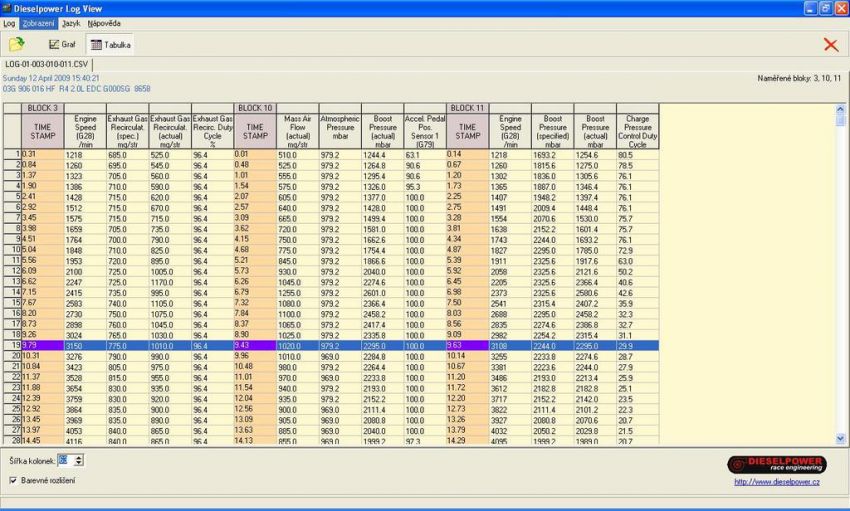Click the 1693.2 boost specified cell

(x=552, y=155)
